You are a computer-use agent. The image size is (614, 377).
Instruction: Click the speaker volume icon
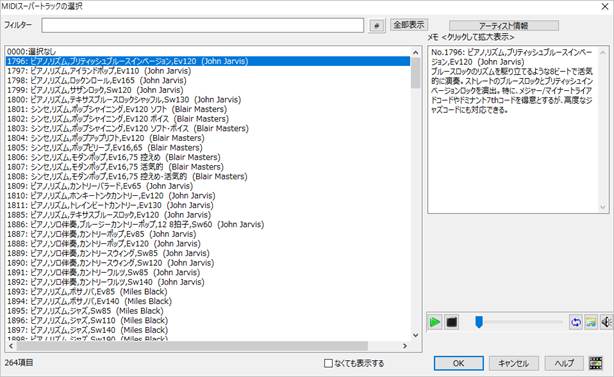pos(606,322)
